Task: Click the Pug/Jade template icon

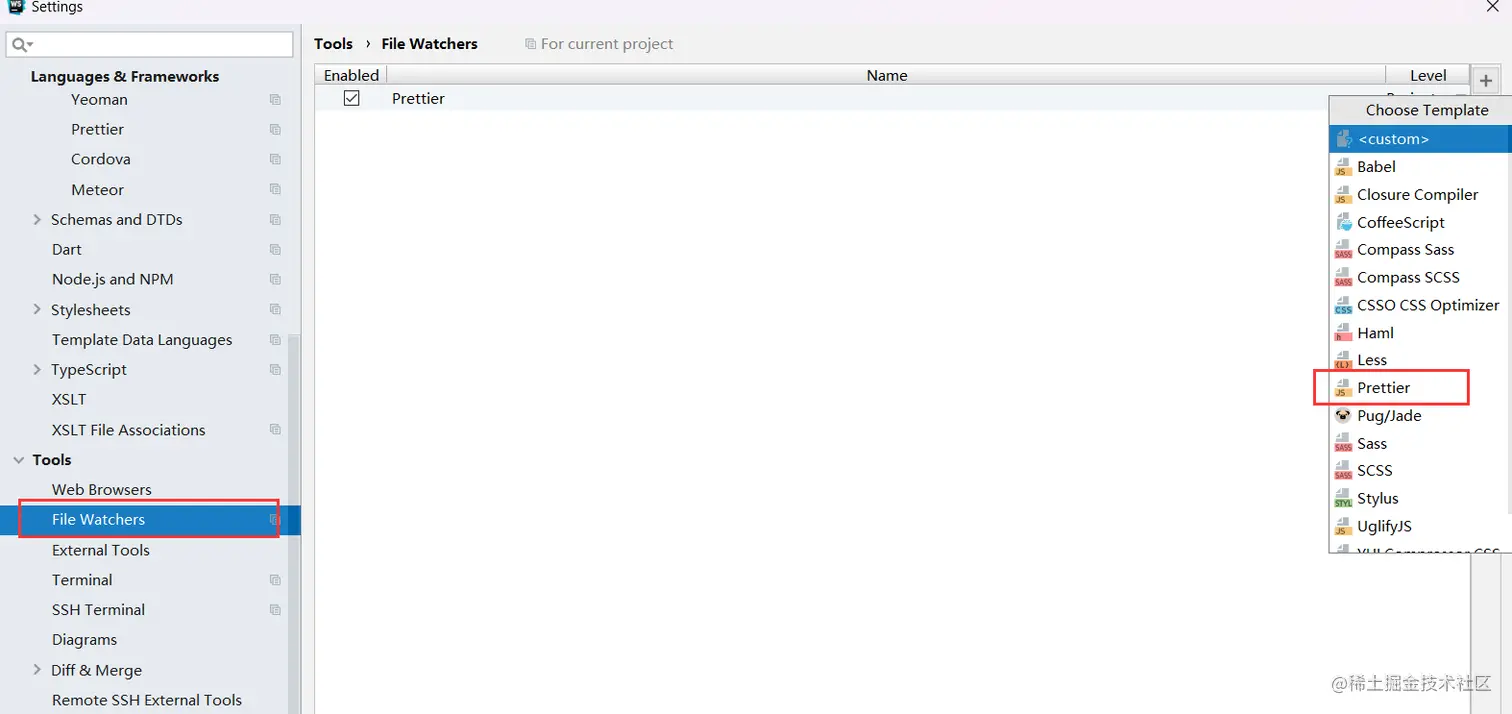Action: 1344,415
